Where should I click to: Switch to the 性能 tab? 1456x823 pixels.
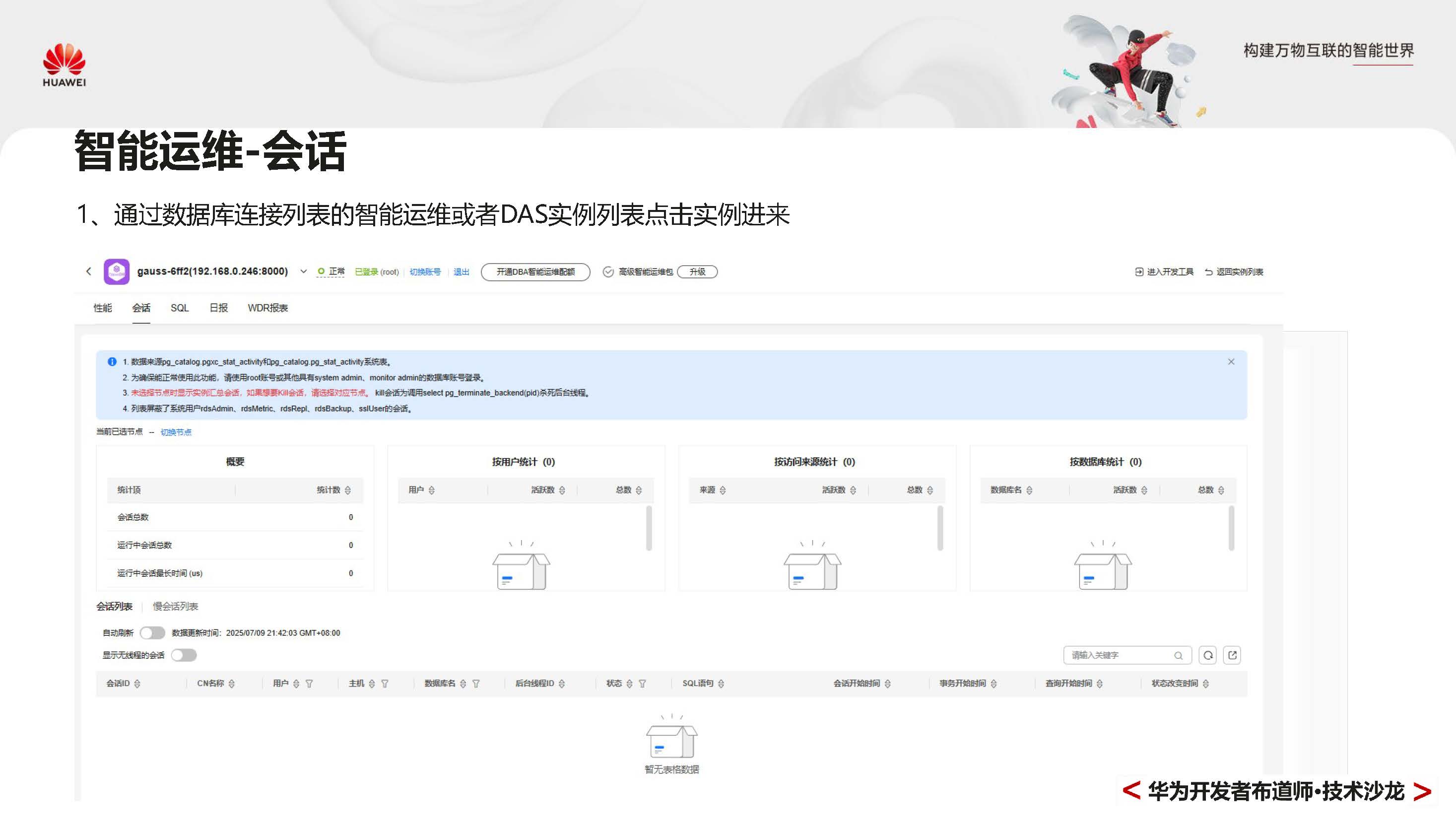click(x=102, y=308)
